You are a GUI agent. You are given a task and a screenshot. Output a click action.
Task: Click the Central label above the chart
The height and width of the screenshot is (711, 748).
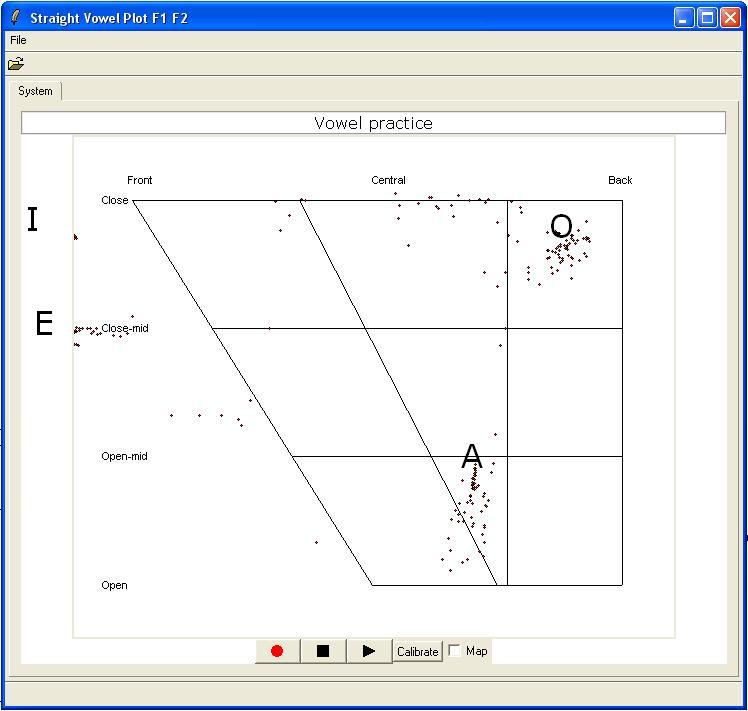pos(388,180)
